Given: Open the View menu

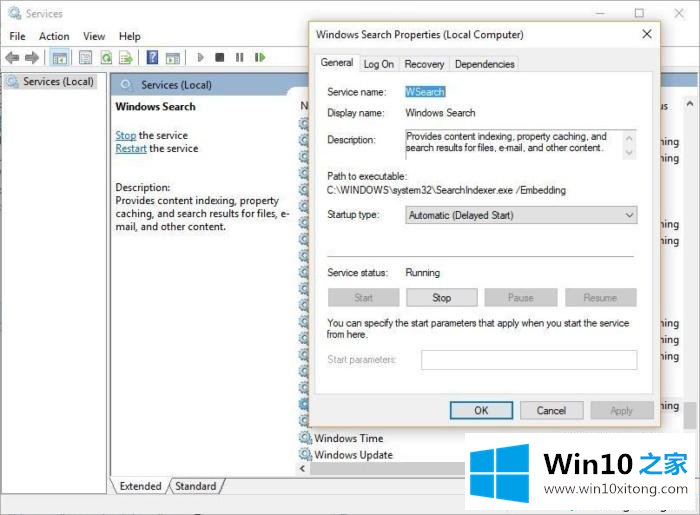Looking at the screenshot, I should pyautogui.click(x=94, y=36).
